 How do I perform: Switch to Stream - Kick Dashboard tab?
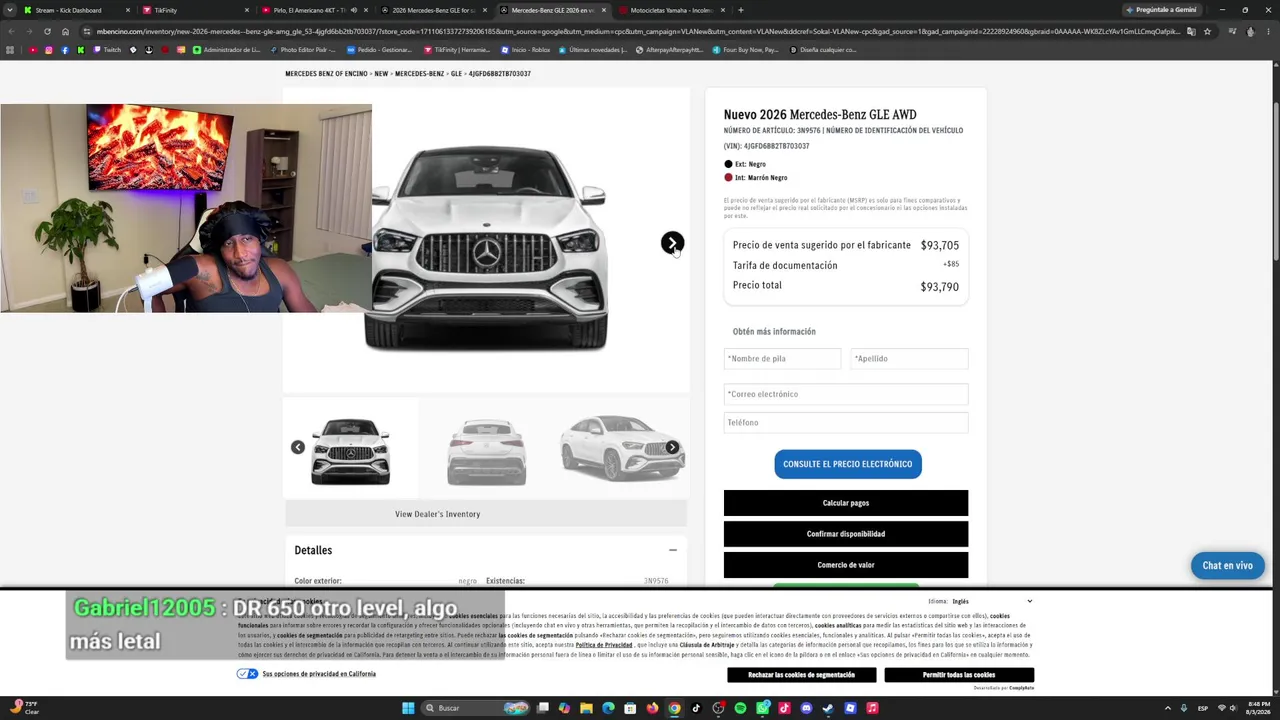click(x=77, y=10)
